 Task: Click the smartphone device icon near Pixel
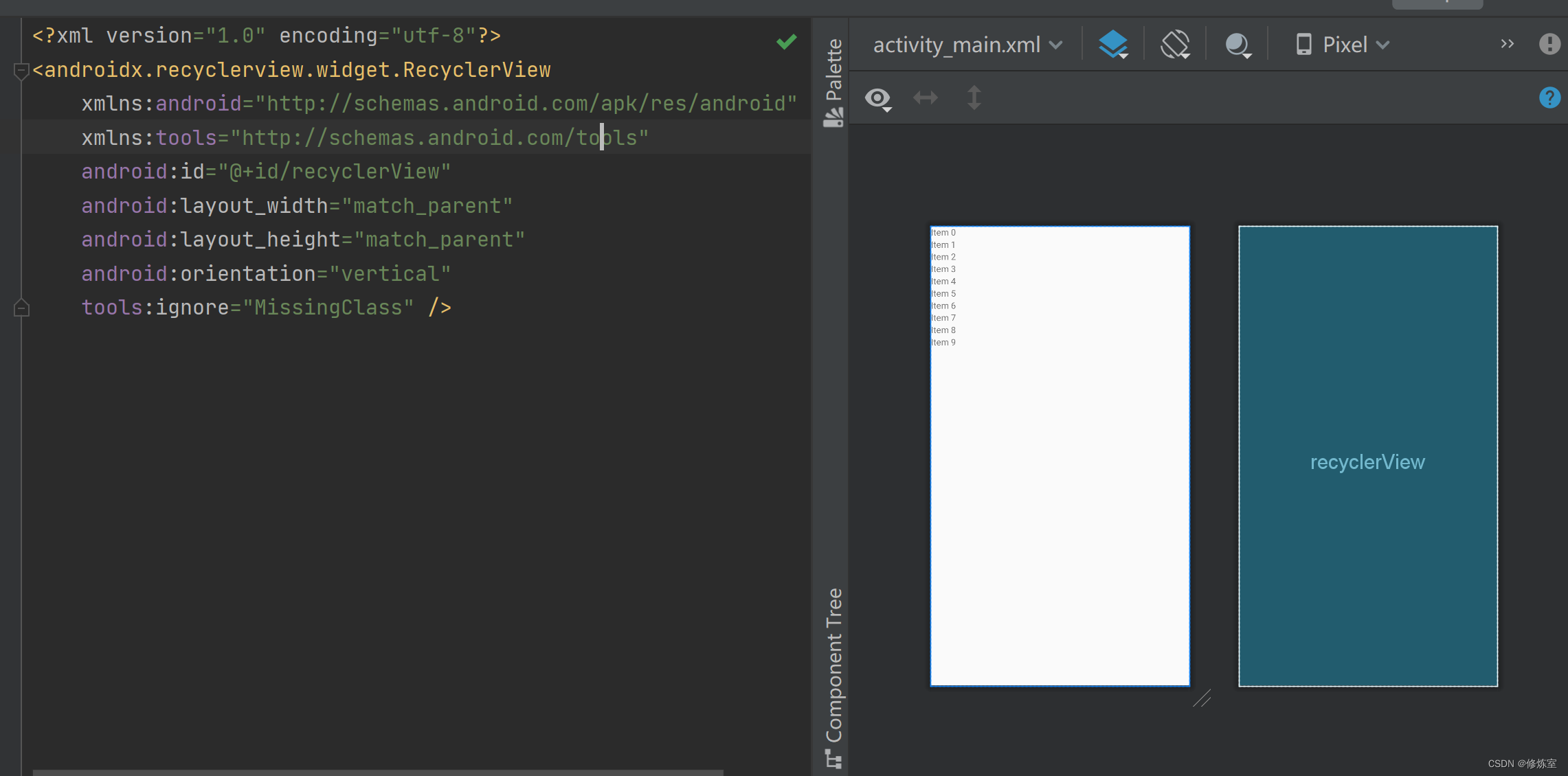point(1303,43)
